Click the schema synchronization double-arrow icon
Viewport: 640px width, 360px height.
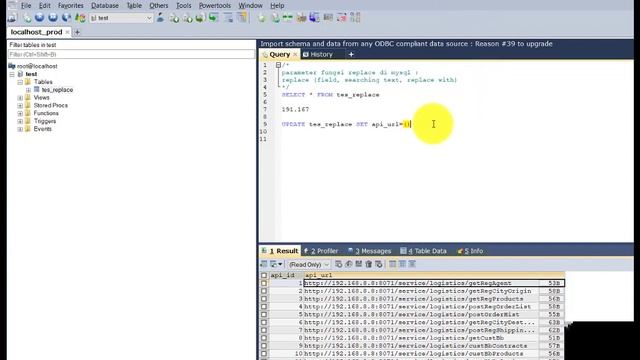pyautogui.click(x=288, y=18)
